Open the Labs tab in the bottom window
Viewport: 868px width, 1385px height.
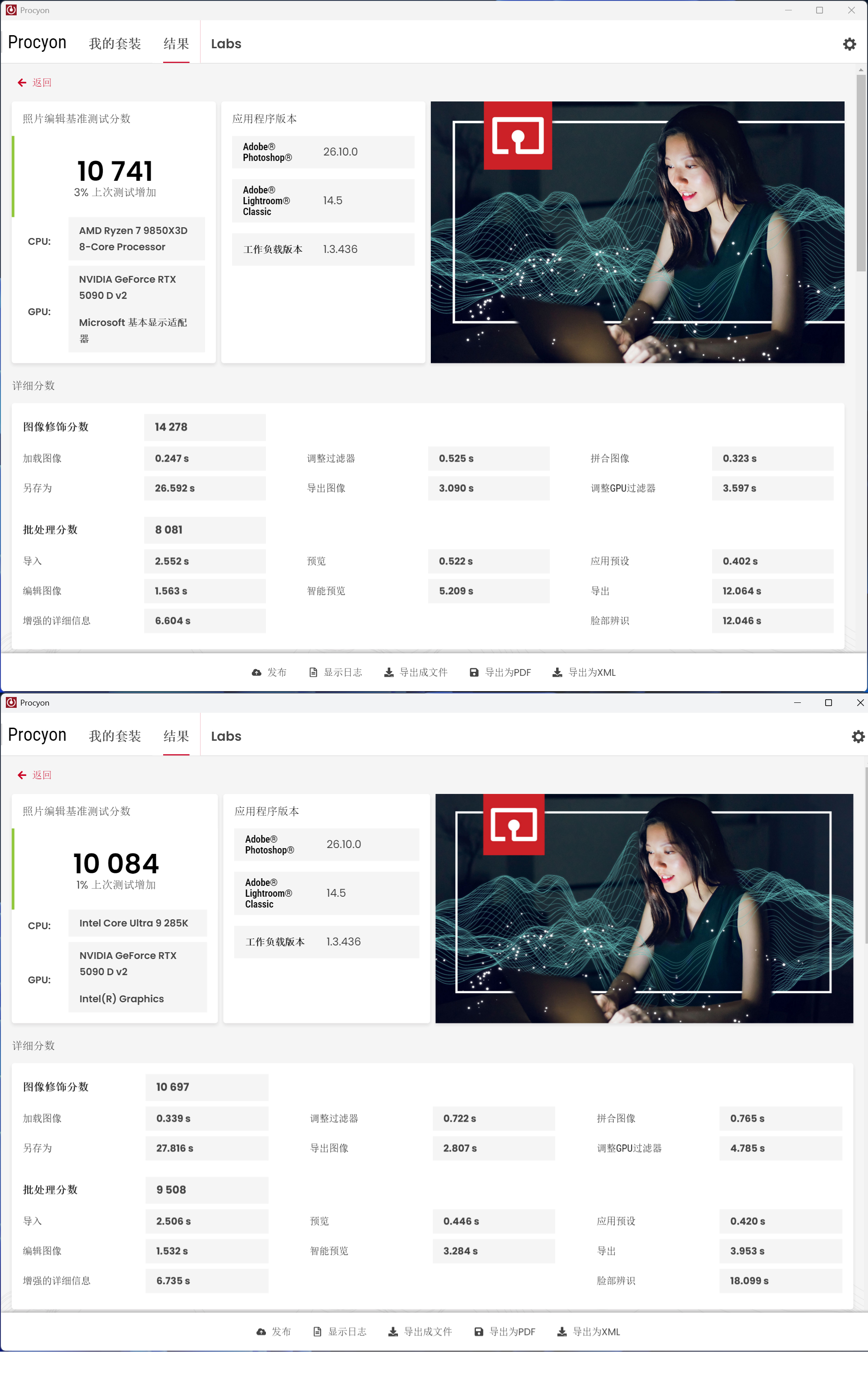(226, 736)
